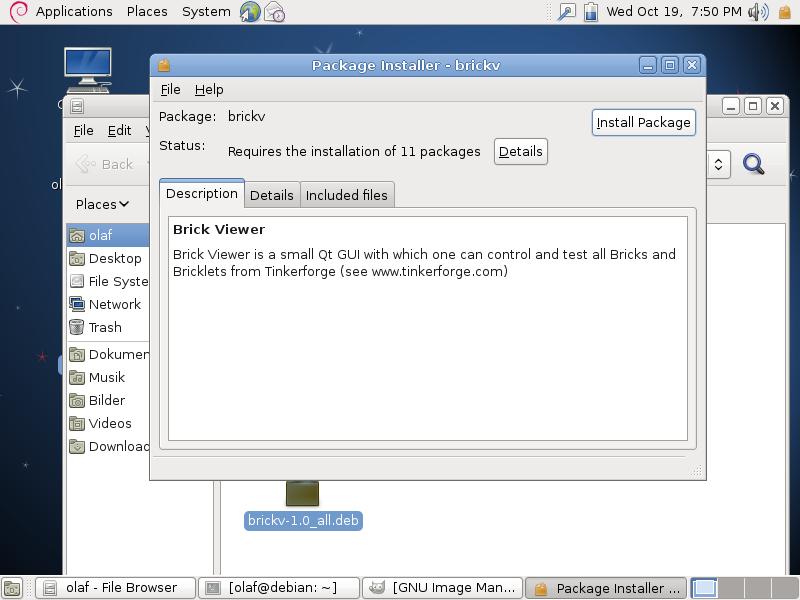Click the search magnifier icon in File Browser
Image resolution: width=800 pixels, height=600 pixels.
(754, 164)
